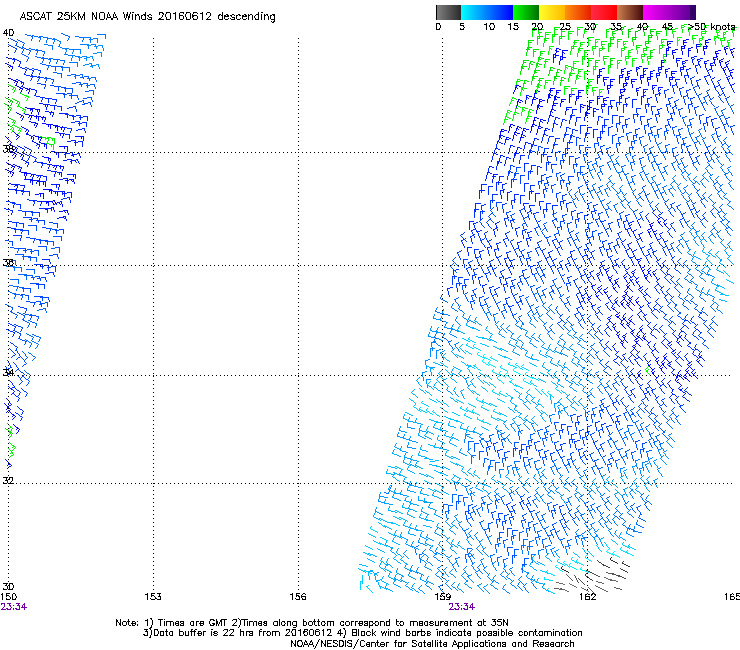
Task: Click the note line "Times are GMT"
Action: pos(193,623)
